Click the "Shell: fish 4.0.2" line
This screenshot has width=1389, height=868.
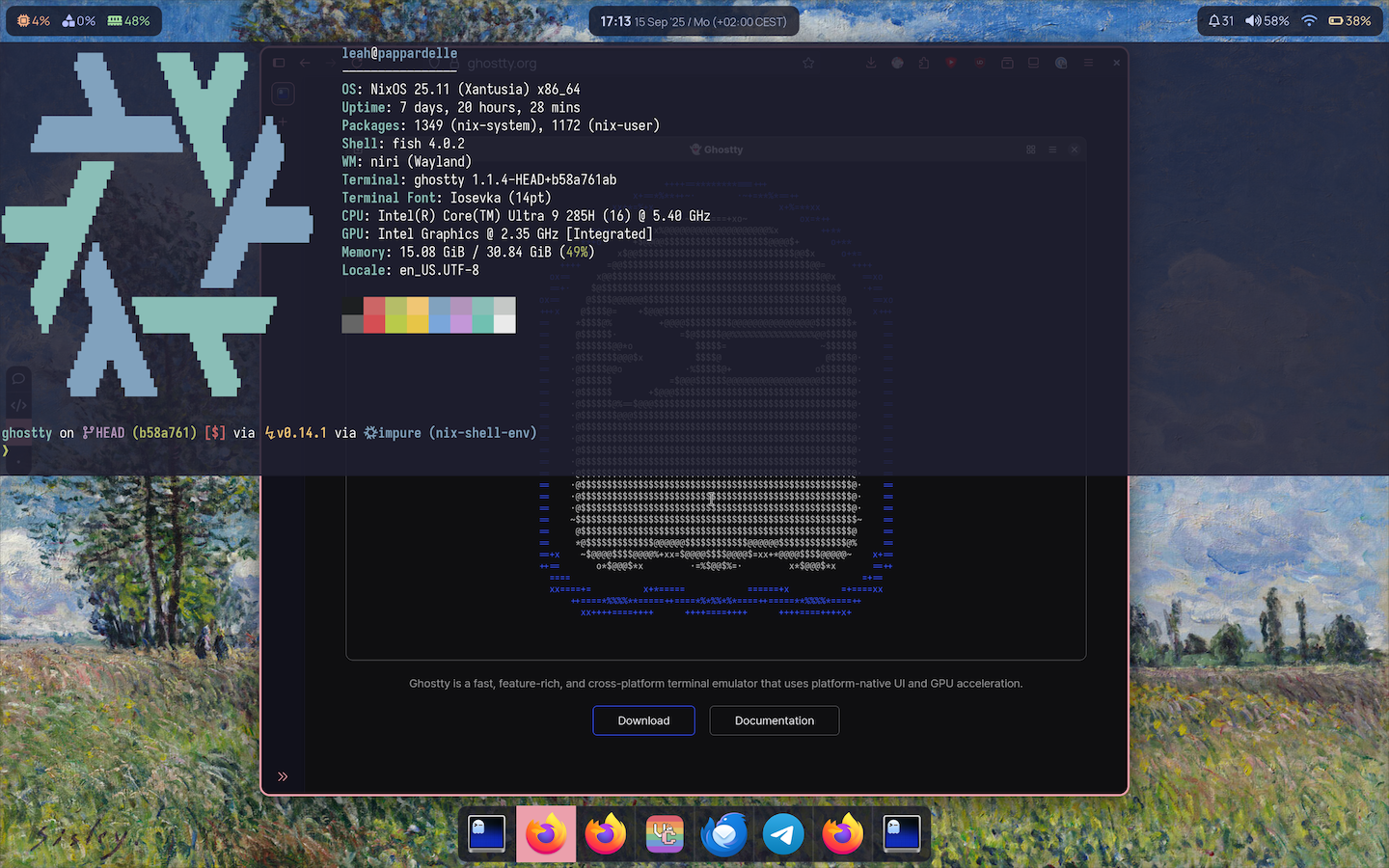tap(403, 144)
